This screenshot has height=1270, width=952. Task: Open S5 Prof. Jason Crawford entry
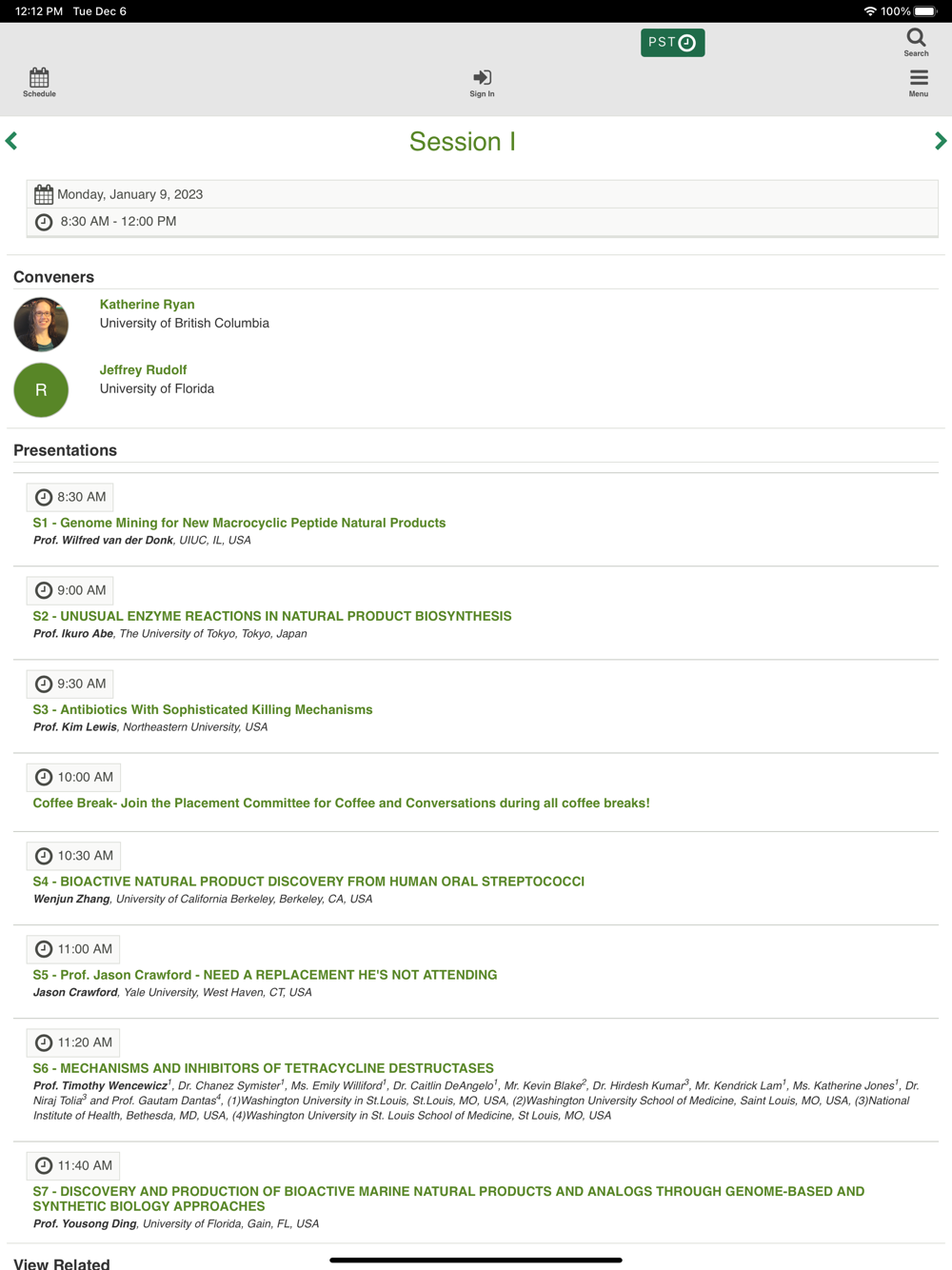coord(265,975)
